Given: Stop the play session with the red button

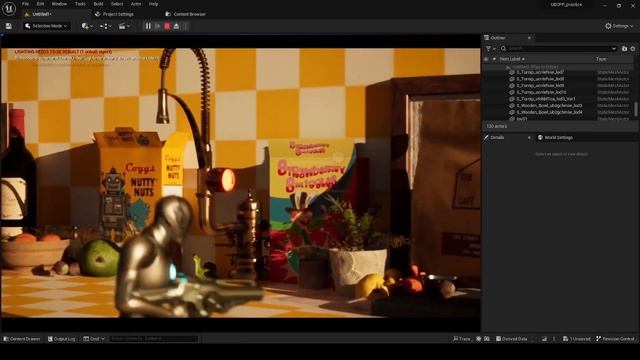Looking at the screenshot, I should tap(167, 26).
